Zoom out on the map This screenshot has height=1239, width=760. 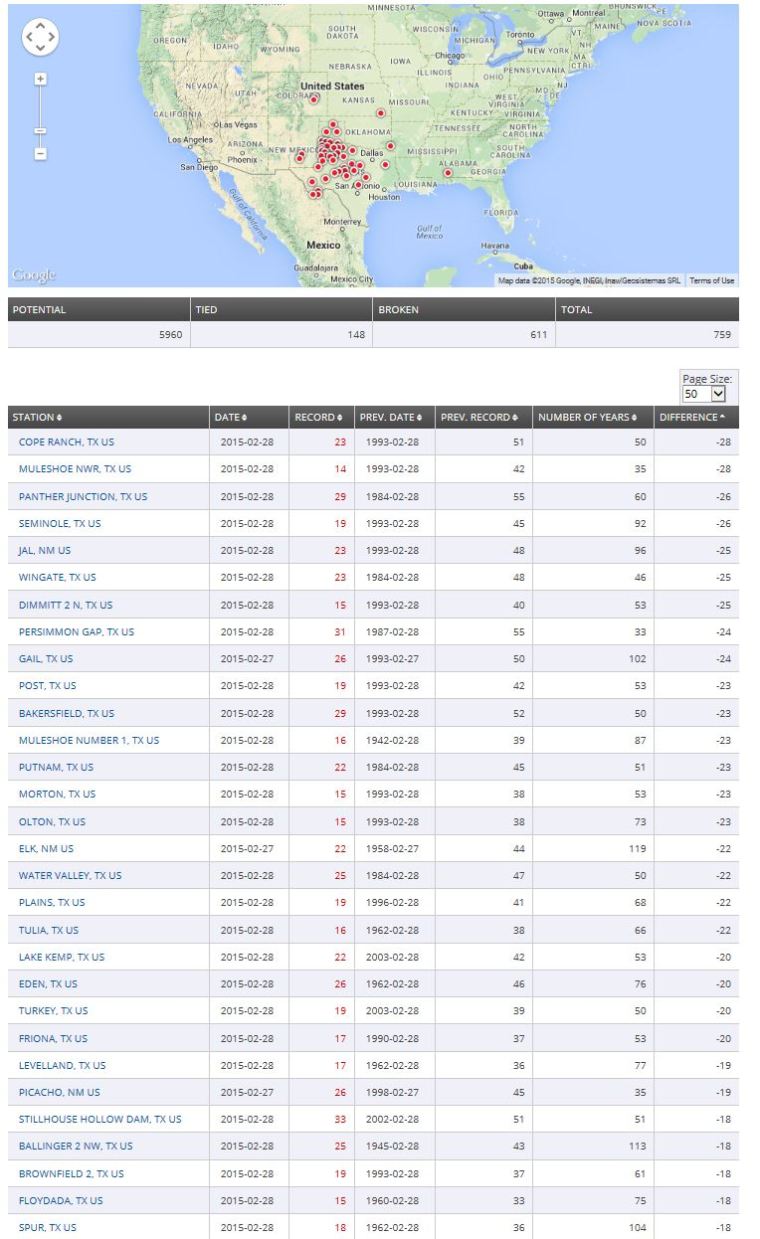[x=40, y=153]
